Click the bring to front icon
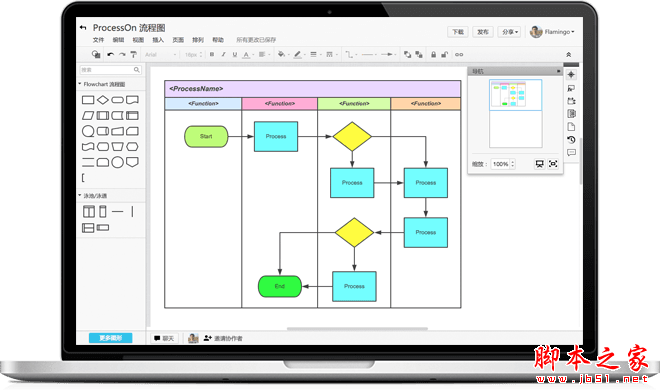Screen dimensions: 660x390 click(407, 54)
